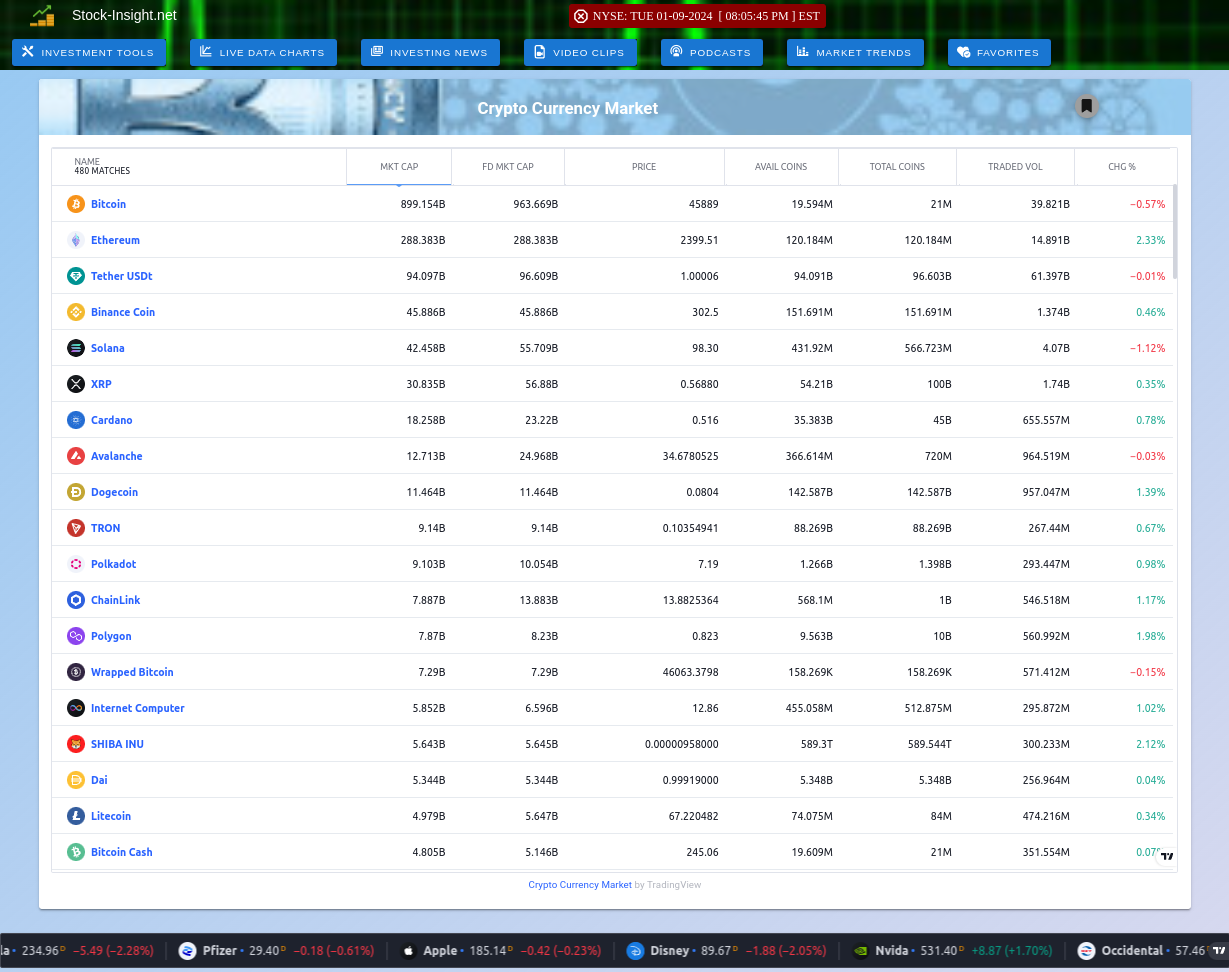Click the Nvidia logo in the ticker
The height and width of the screenshot is (972, 1229).
click(x=860, y=950)
